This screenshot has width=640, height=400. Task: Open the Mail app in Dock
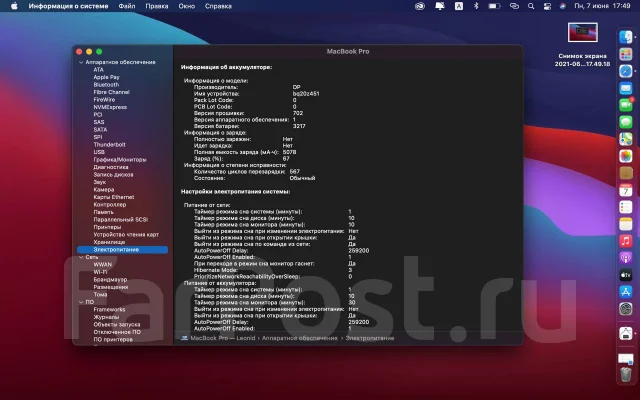(x=626, y=88)
